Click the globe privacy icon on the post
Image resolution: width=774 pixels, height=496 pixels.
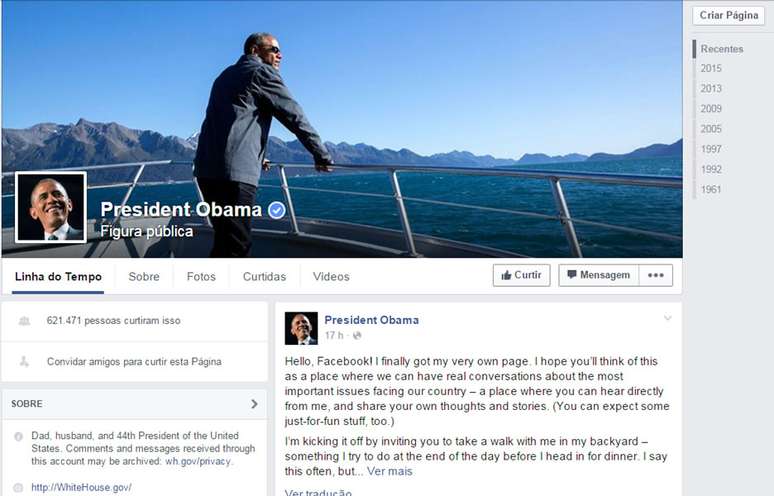[357, 336]
